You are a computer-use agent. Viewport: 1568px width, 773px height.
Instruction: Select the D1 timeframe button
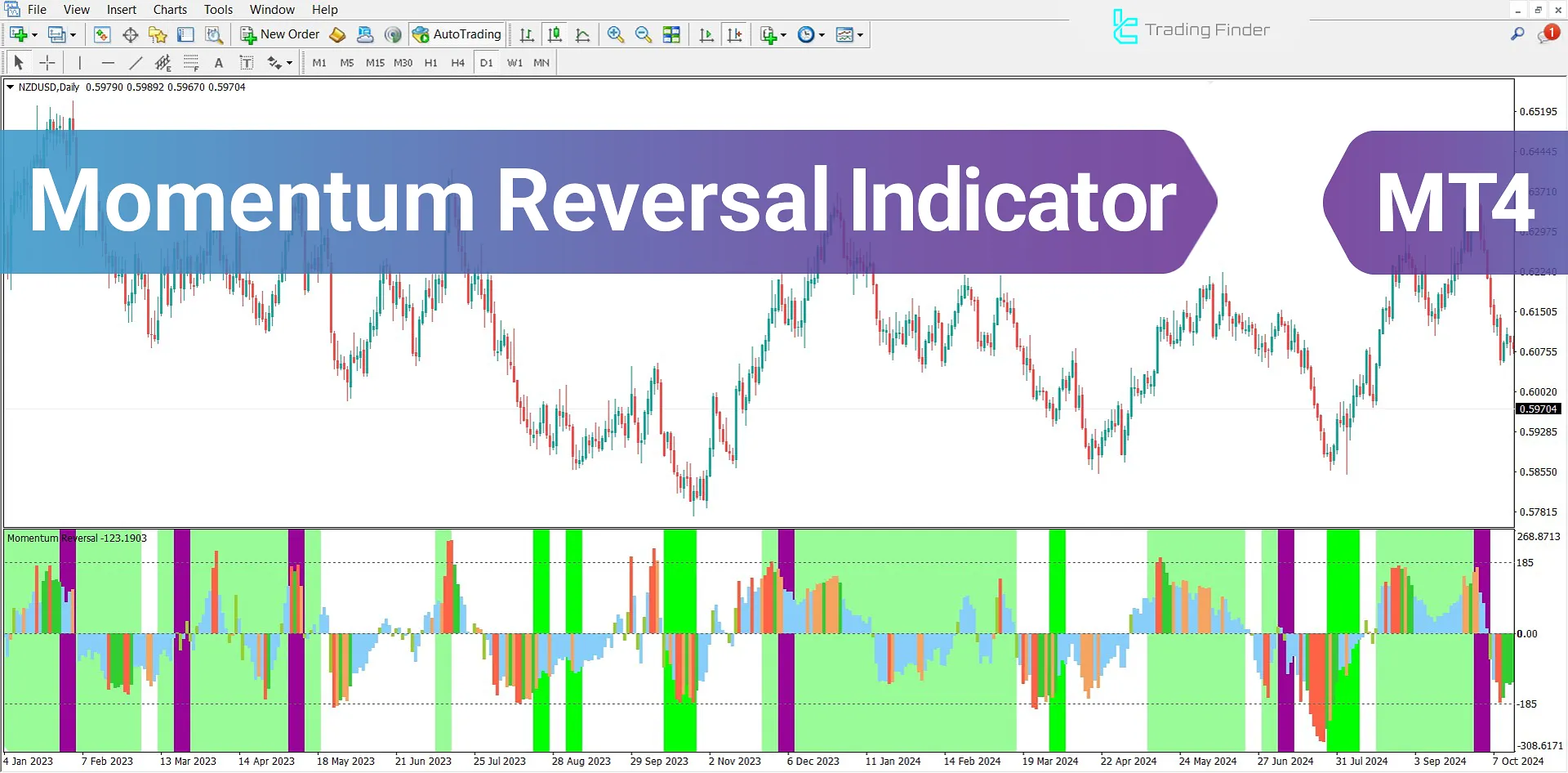click(x=487, y=62)
